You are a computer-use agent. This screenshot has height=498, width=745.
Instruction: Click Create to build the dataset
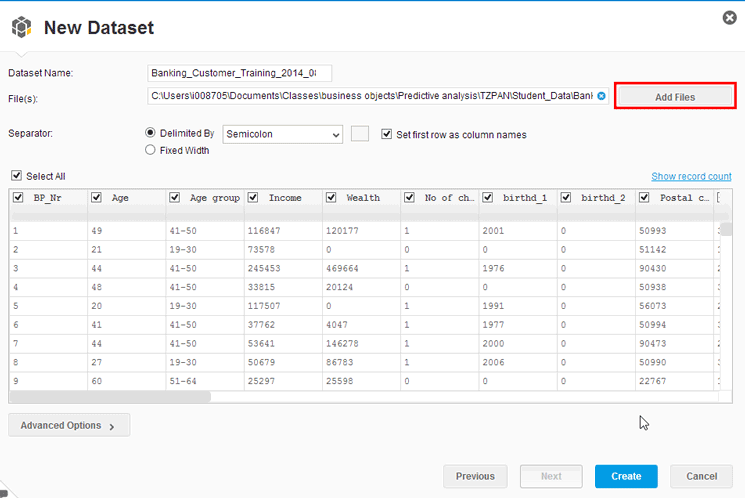coord(626,476)
